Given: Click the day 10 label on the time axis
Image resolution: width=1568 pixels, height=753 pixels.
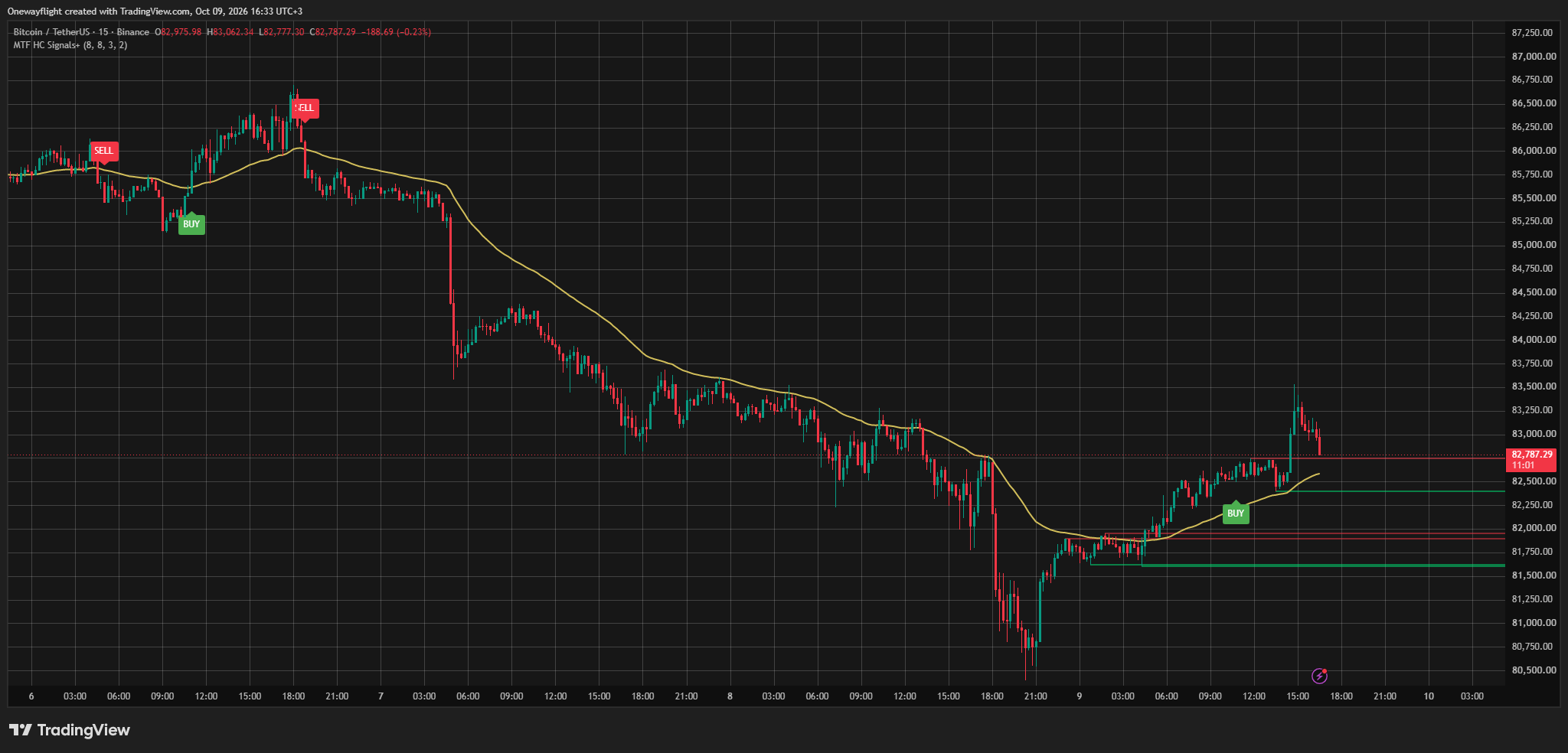Looking at the screenshot, I should [x=1429, y=696].
